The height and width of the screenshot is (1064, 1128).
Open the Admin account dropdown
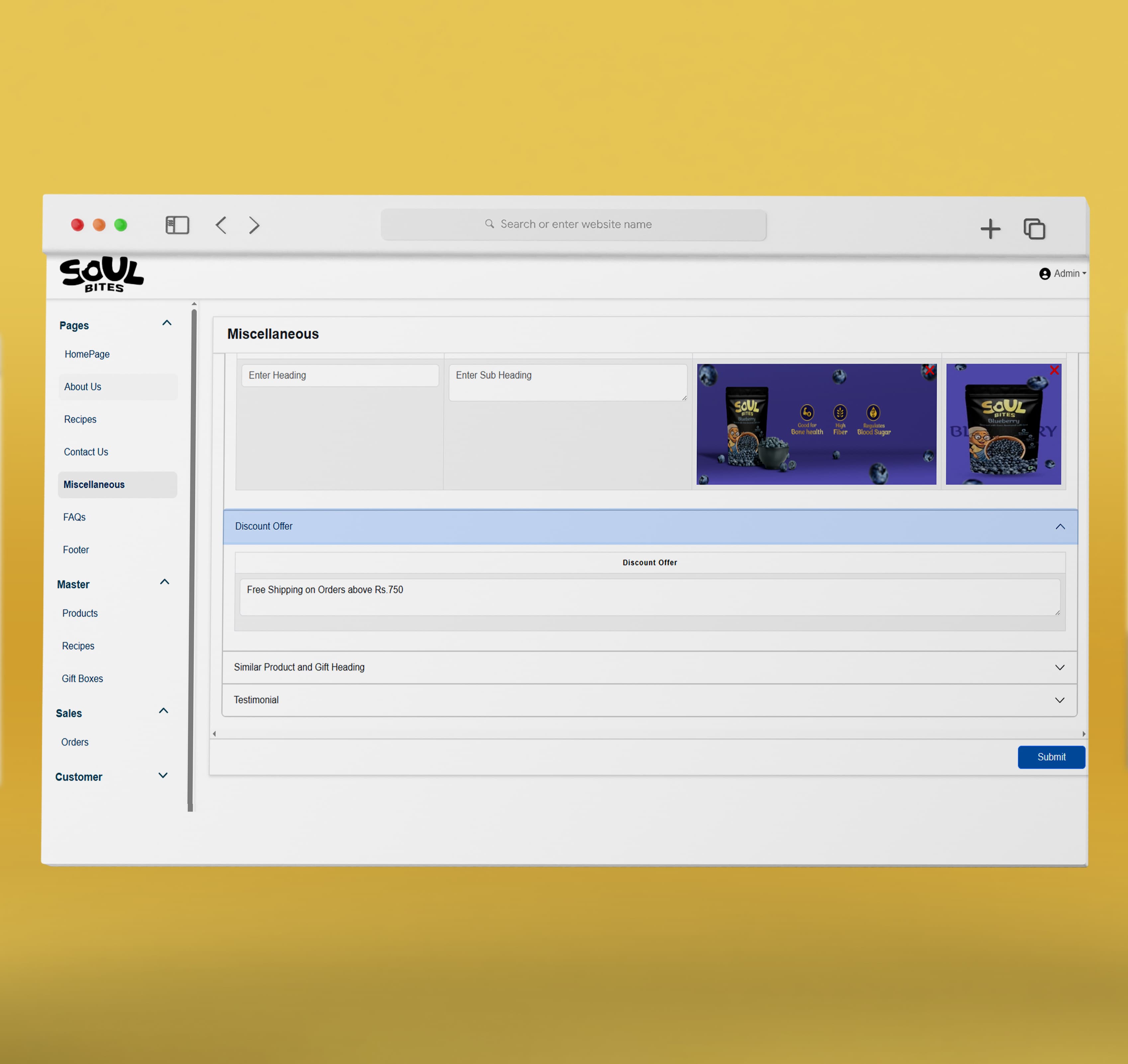[x=1062, y=274]
